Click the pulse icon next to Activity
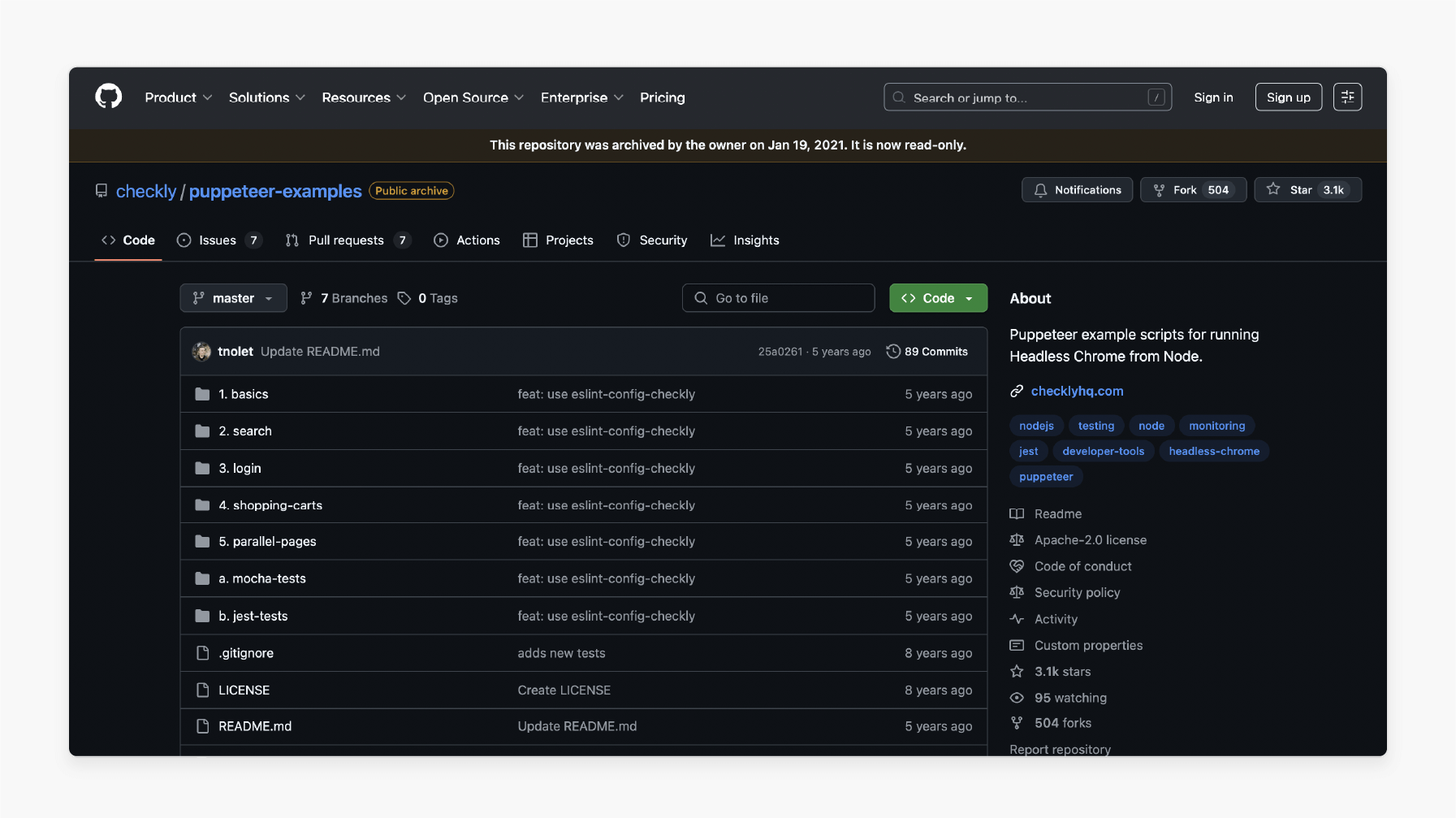This screenshot has width=1456, height=818. click(1017, 619)
